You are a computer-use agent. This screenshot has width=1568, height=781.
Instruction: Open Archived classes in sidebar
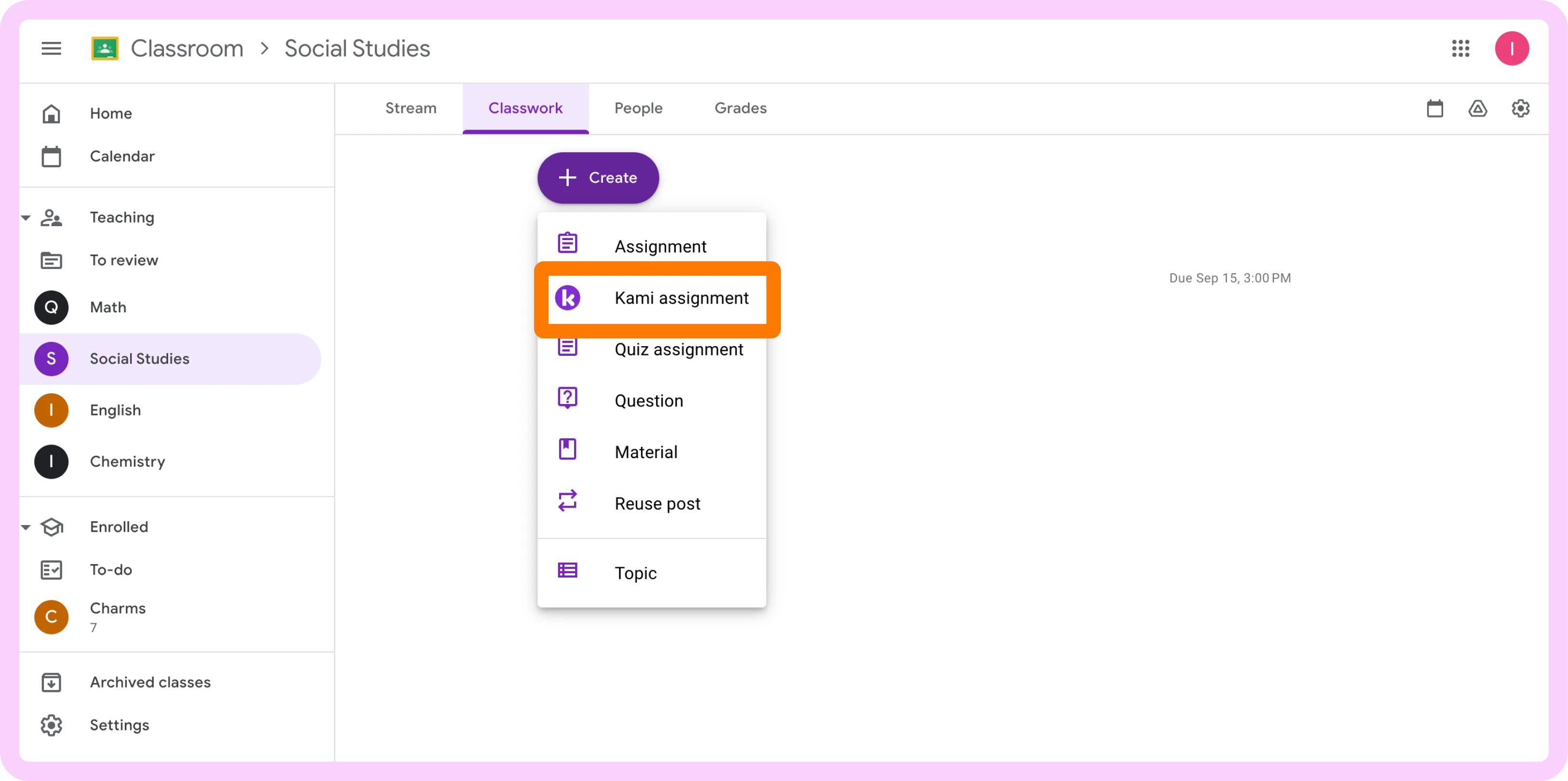150,682
